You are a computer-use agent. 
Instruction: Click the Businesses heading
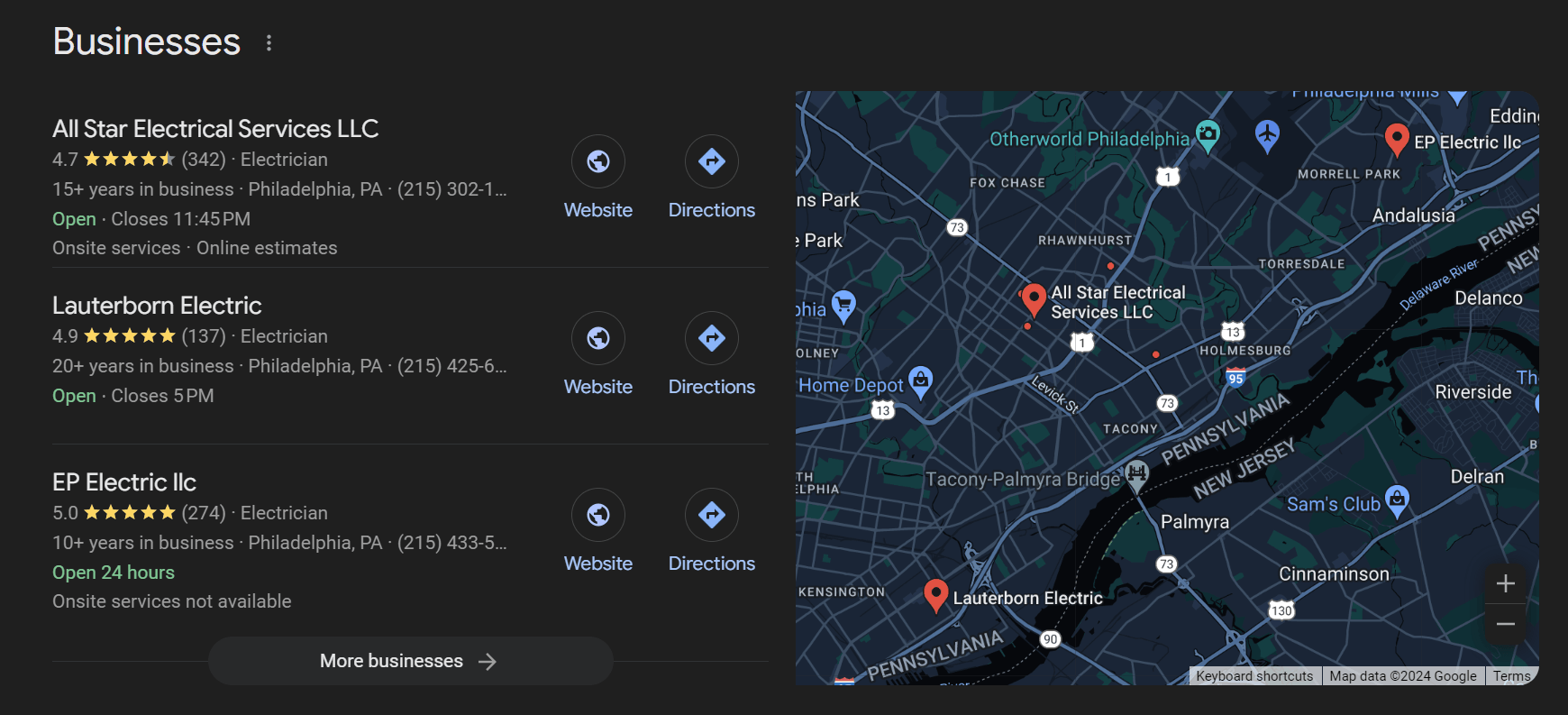click(x=147, y=41)
